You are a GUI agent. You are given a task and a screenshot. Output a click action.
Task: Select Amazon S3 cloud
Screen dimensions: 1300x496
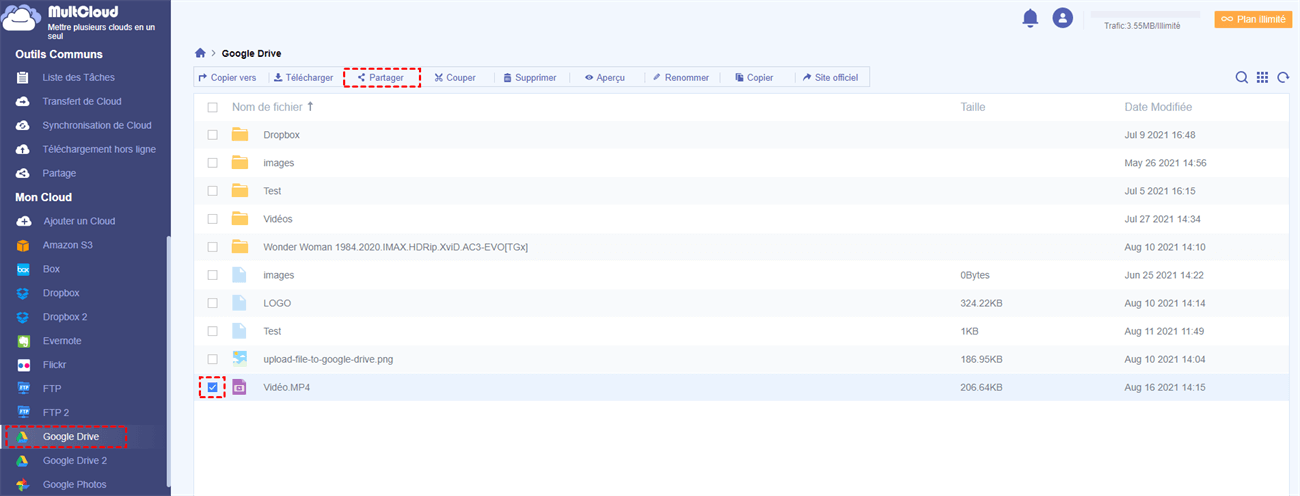coord(67,245)
